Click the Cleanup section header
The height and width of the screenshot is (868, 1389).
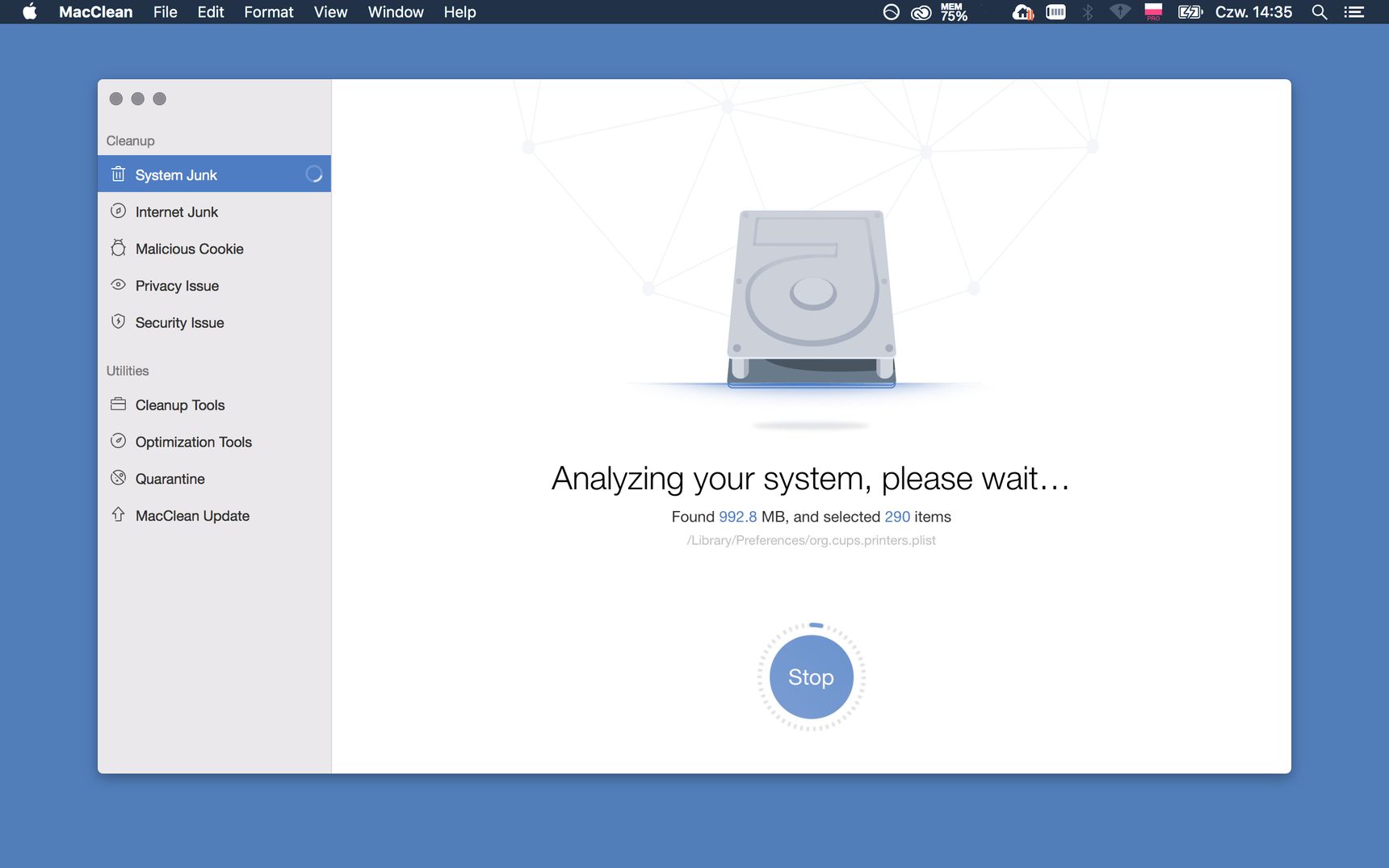[130, 140]
